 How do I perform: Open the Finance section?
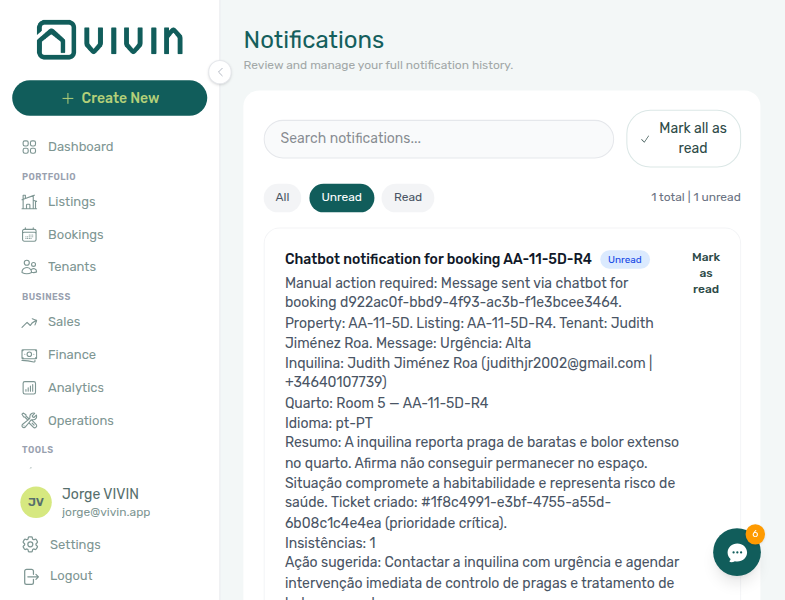point(72,355)
